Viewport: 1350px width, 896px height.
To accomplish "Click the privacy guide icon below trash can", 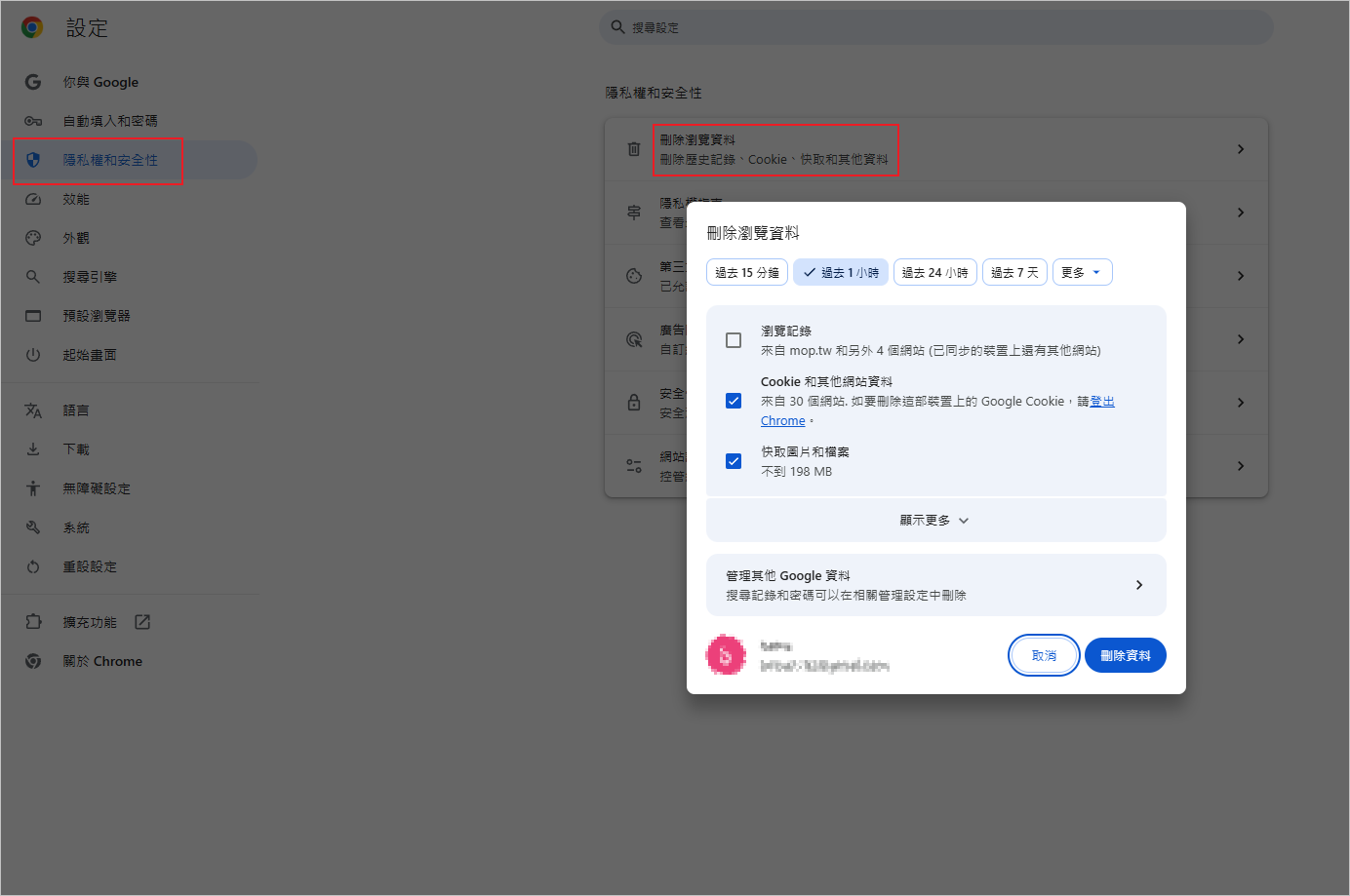I will click(634, 213).
